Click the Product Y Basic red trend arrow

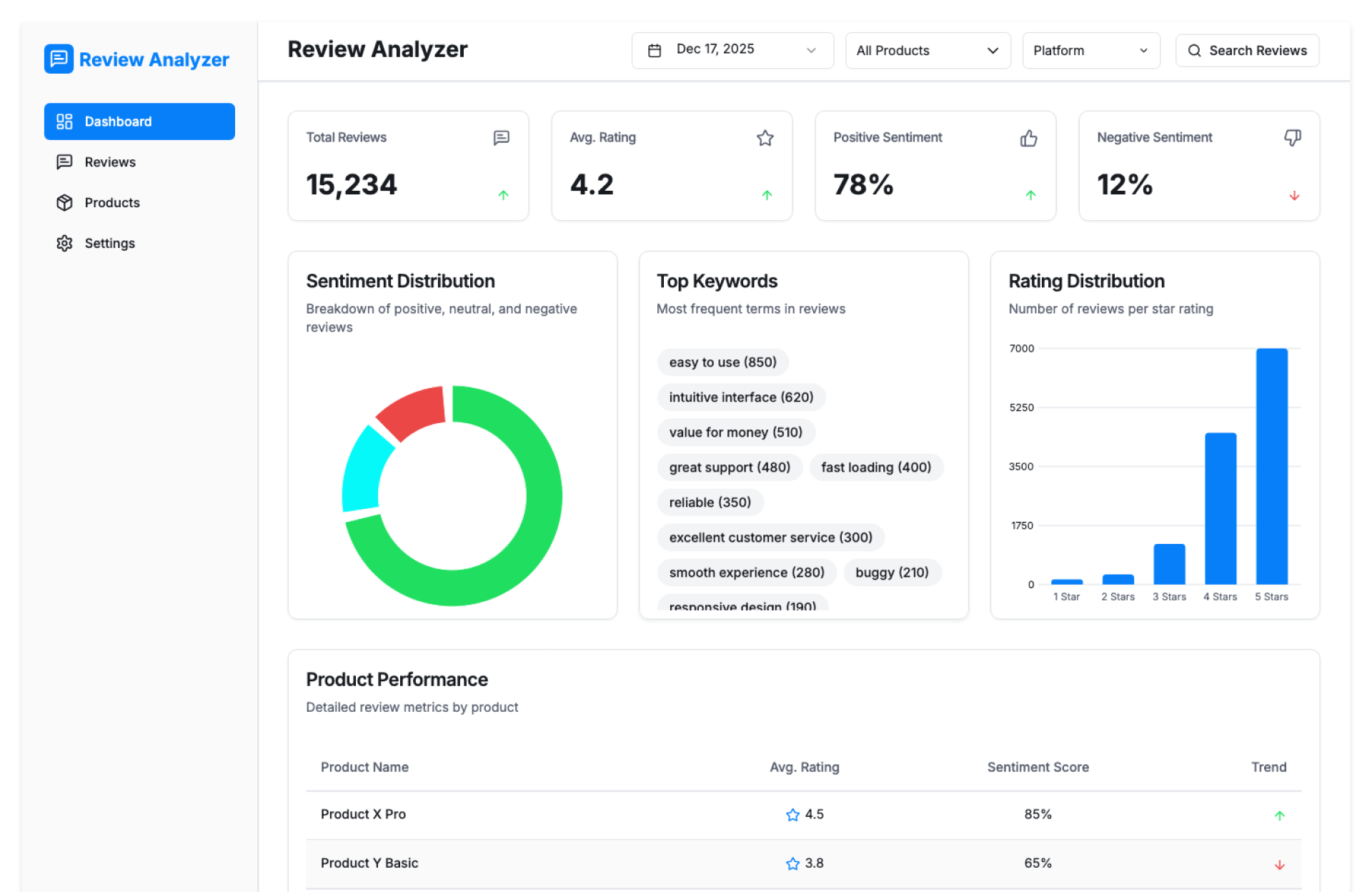[1279, 865]
